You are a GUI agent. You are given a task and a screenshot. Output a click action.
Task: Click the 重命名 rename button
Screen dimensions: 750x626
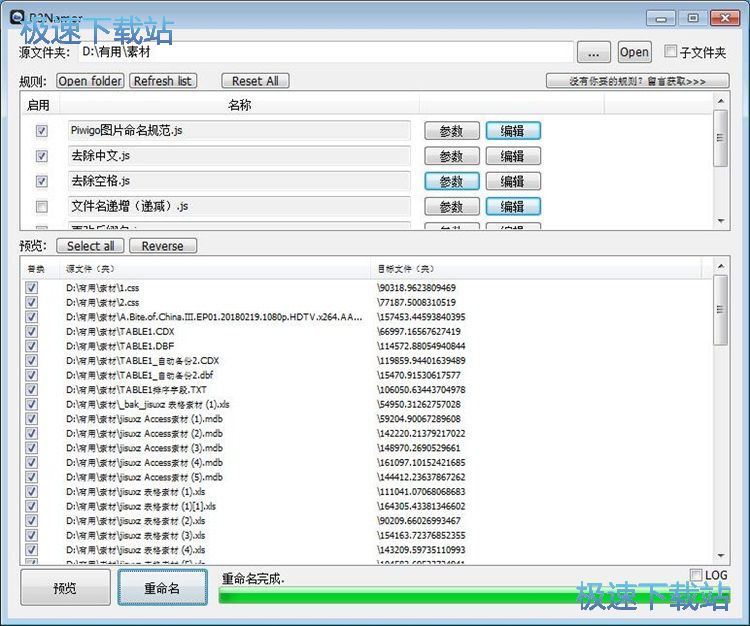pyautogui.click(x=162, y=588)
